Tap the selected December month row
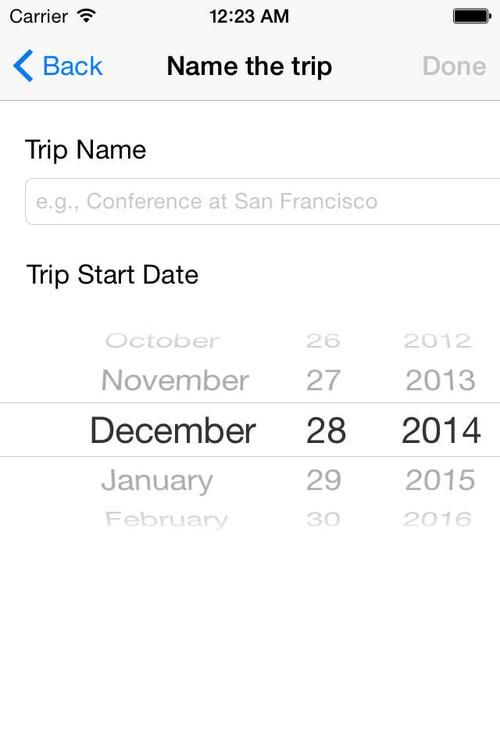Viewport: 500px width, 750px height. click(173, 430)
